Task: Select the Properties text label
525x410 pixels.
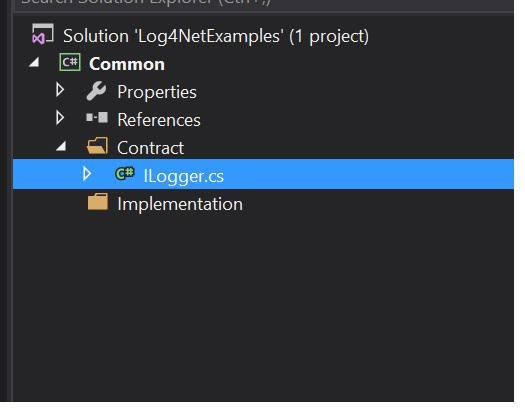Action: click(x=157, y=92)
